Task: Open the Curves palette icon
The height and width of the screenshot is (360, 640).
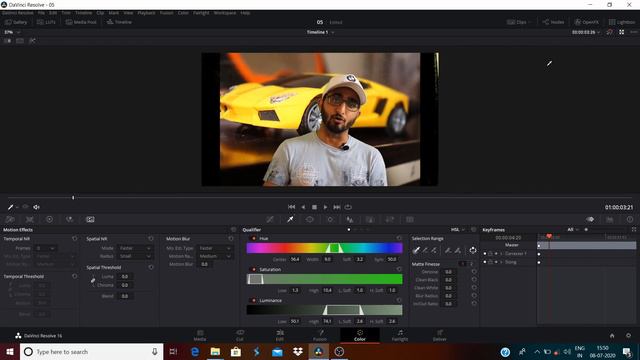Action: coord(270,220)
